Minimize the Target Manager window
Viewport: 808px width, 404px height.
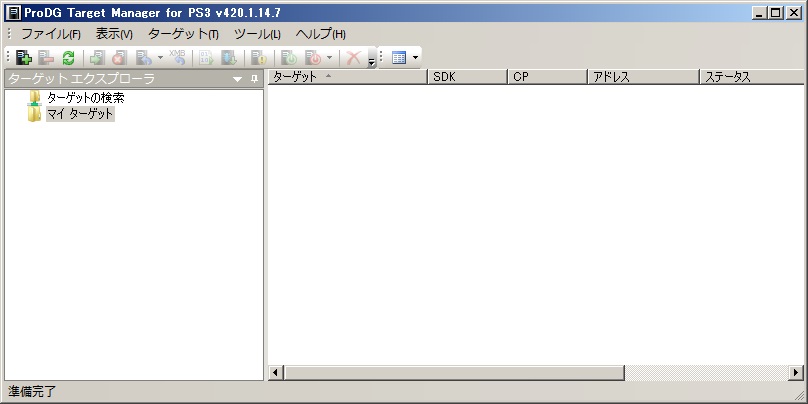click(x=759, y=13)
